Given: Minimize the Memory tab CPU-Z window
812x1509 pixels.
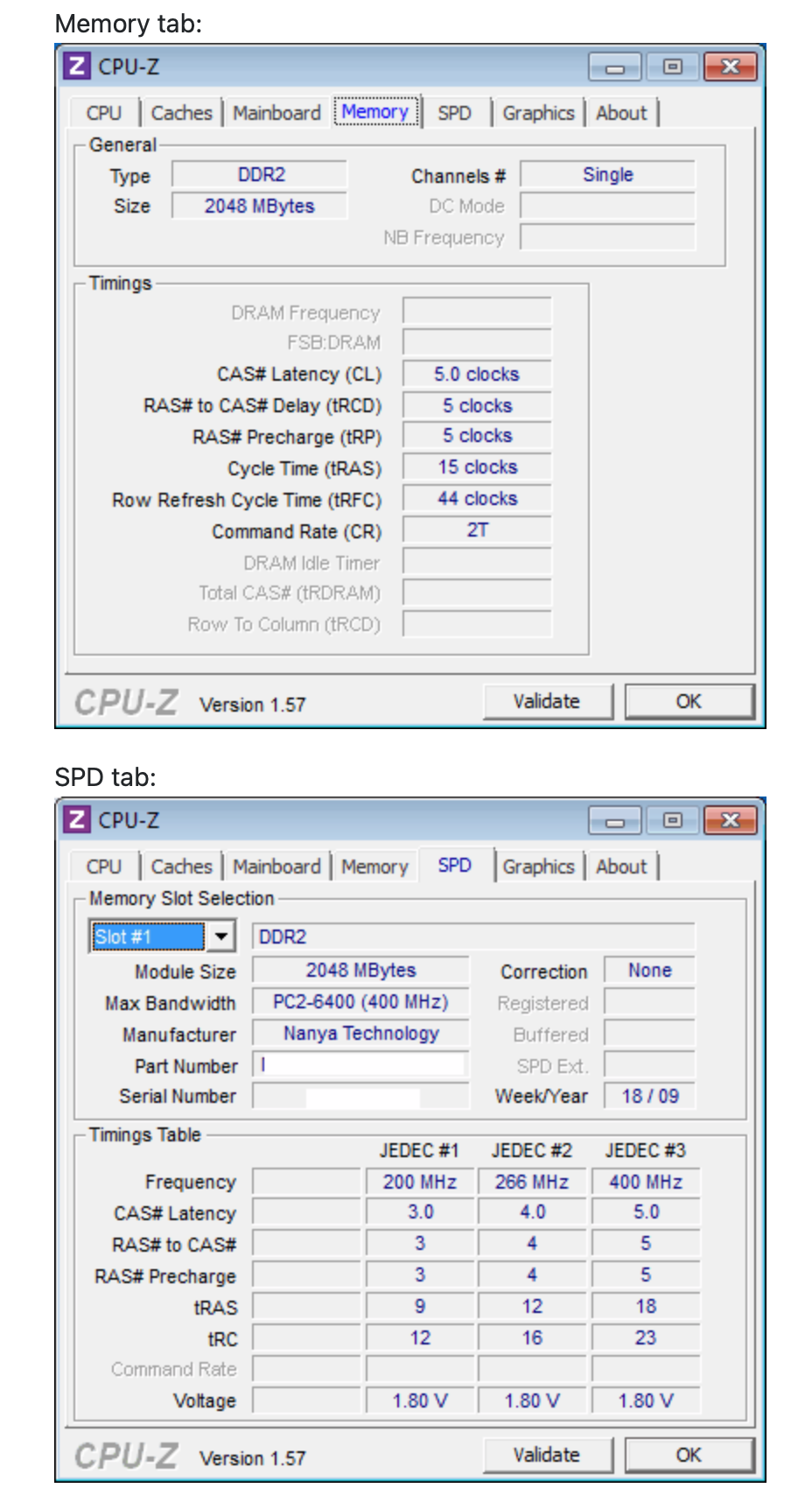Looking at the screenshot, I should 615,67.
